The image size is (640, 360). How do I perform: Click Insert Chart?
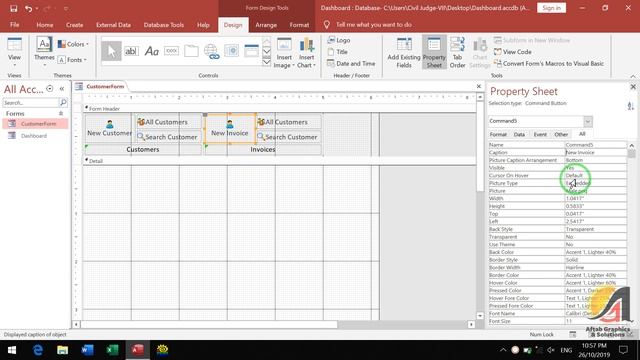306,53
